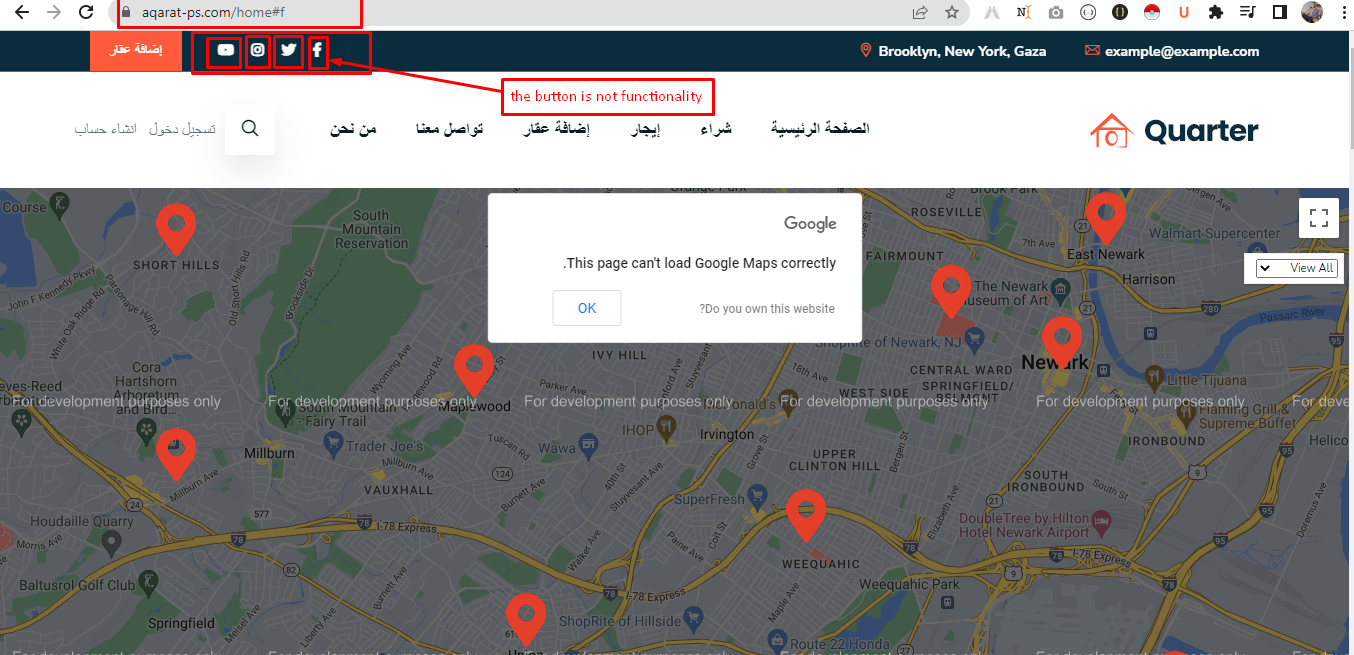Screen dimensions: 1354x655
Task: Click the orange إضافة عقار button
Action: [135, 51]
